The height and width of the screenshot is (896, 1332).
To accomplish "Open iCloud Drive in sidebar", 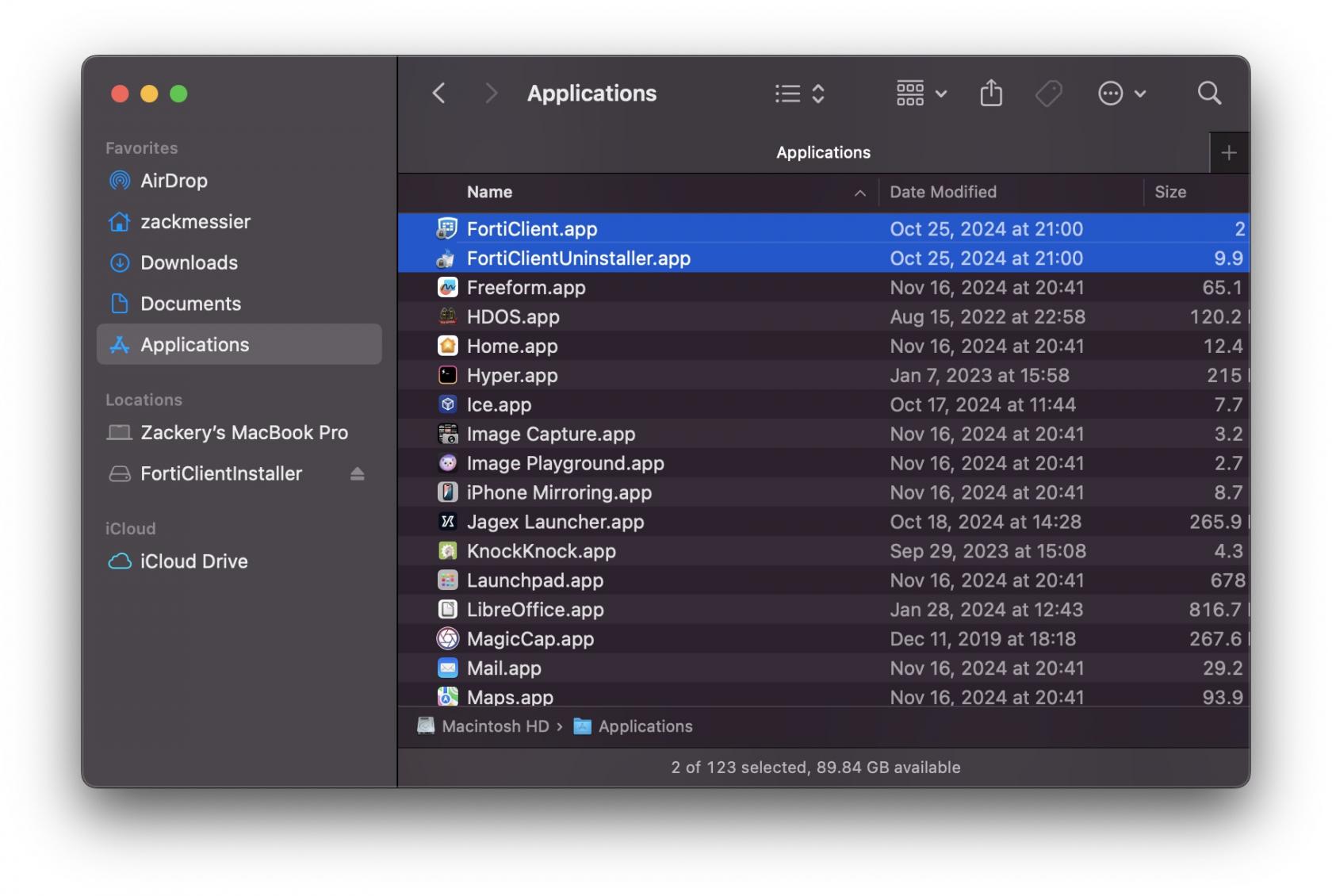I will tap(239, 561).
